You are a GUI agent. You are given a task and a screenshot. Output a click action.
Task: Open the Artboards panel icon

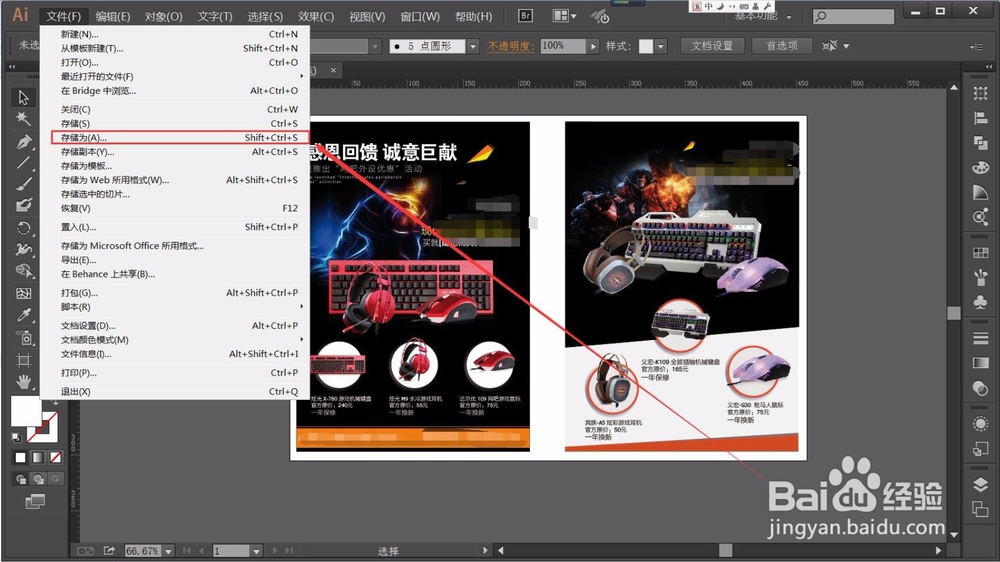tap(980, 509)
